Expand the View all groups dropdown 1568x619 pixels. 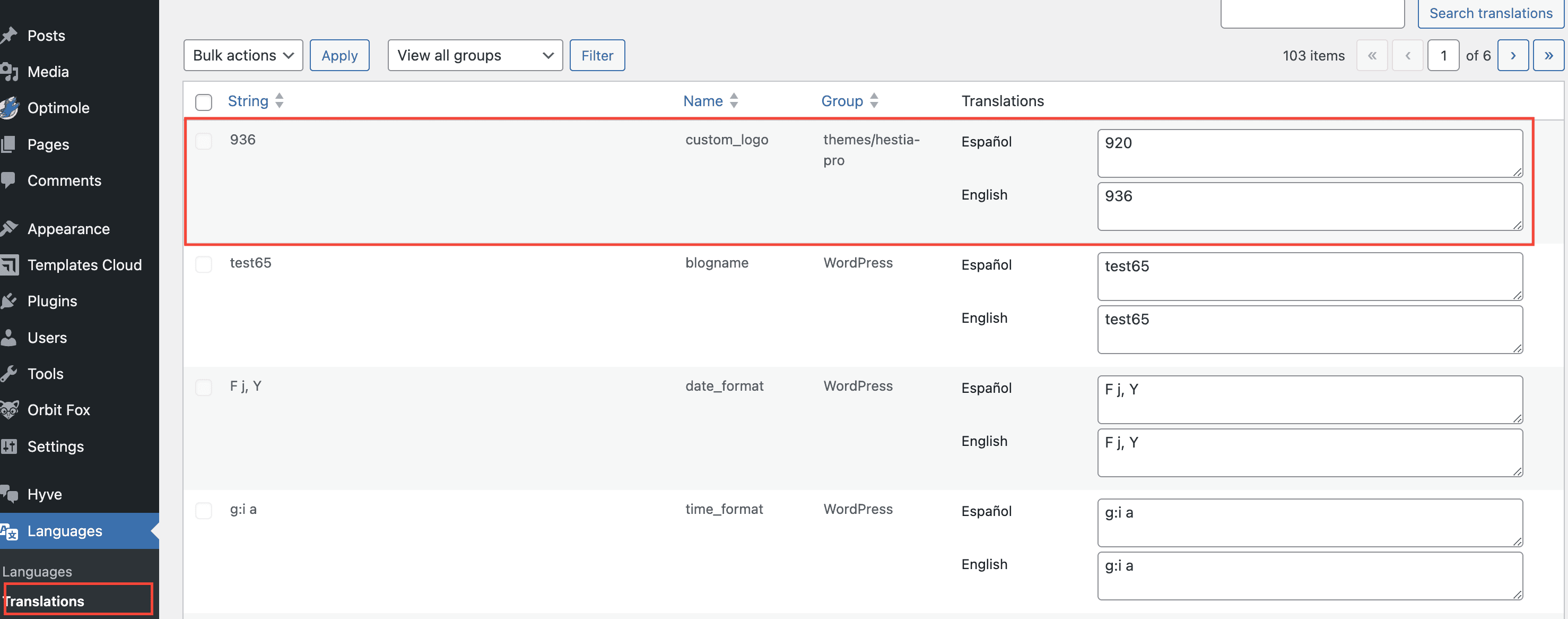pyautogui.click(x=475, y=55)
